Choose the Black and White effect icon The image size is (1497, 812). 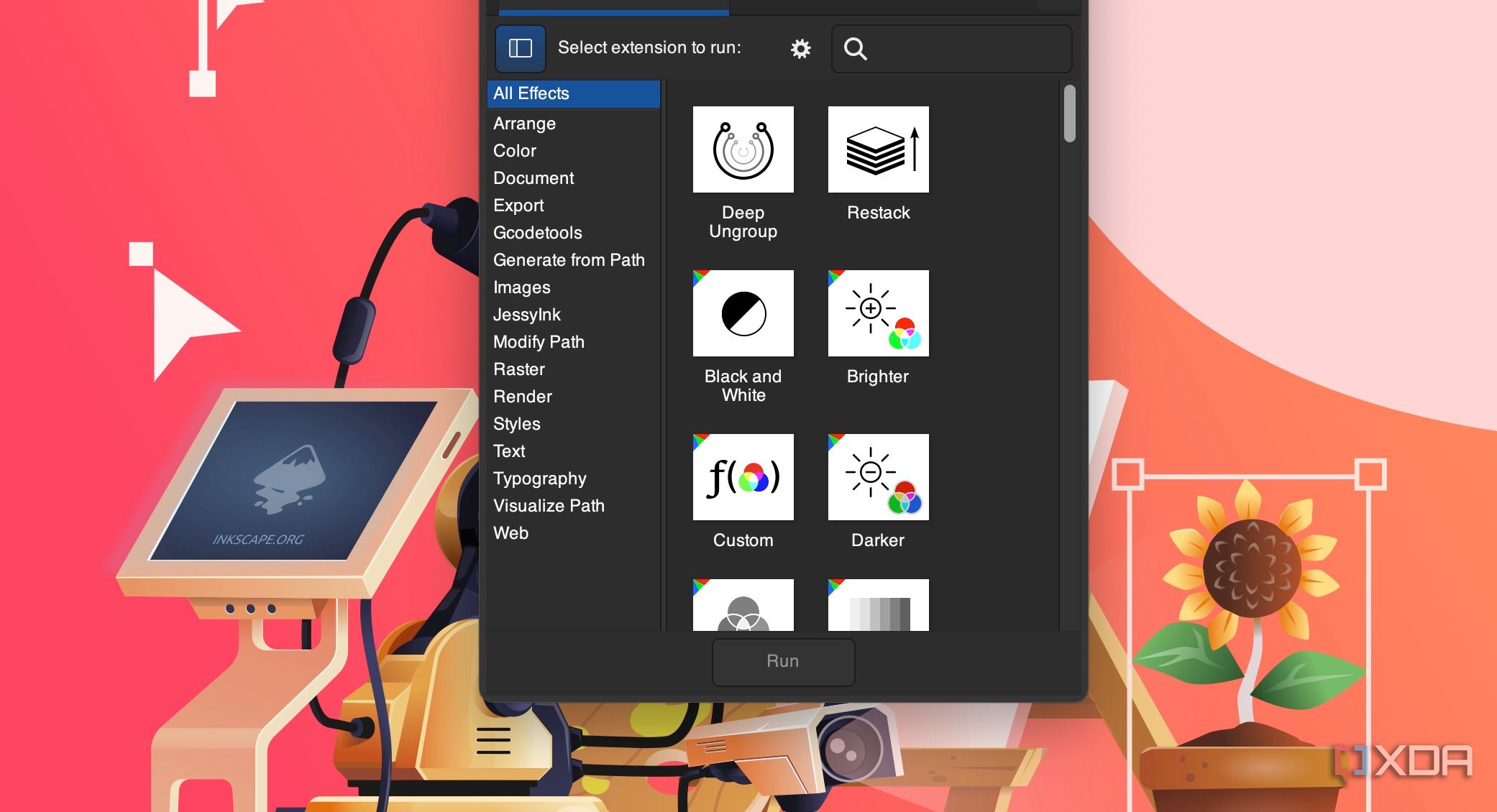(x=743, y=313)
